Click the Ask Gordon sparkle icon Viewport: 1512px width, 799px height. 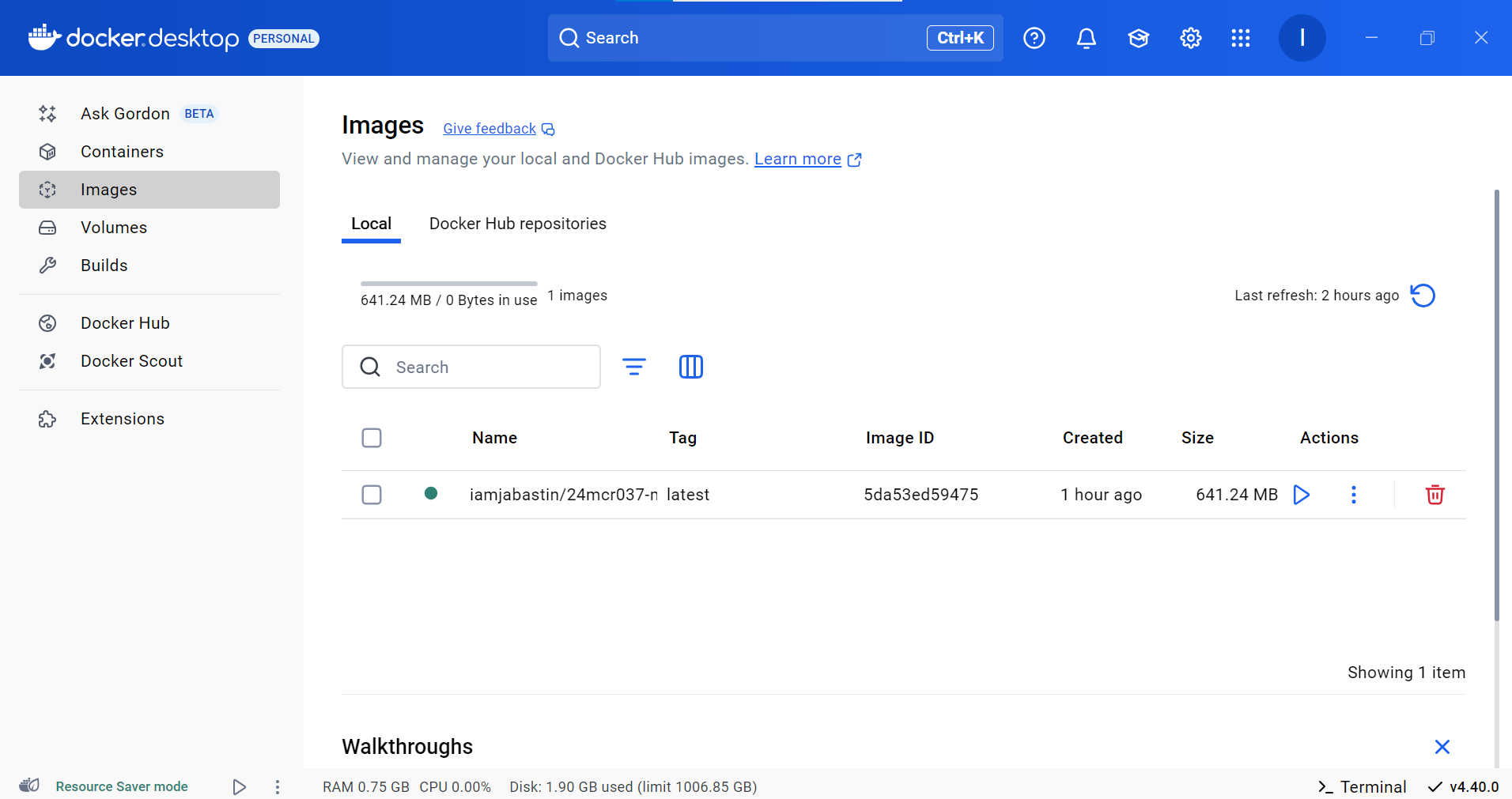[x=47, y=114]
